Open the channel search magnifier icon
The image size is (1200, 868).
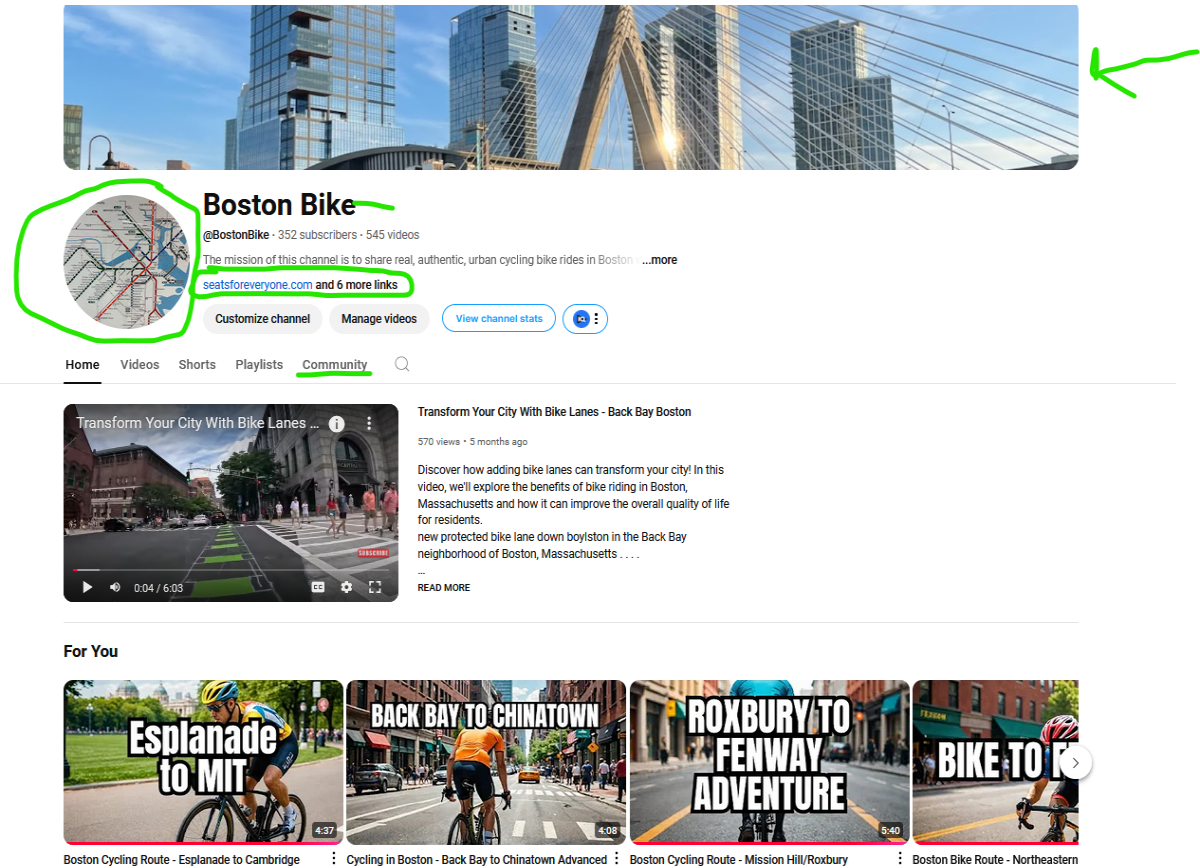pos(402,364)
